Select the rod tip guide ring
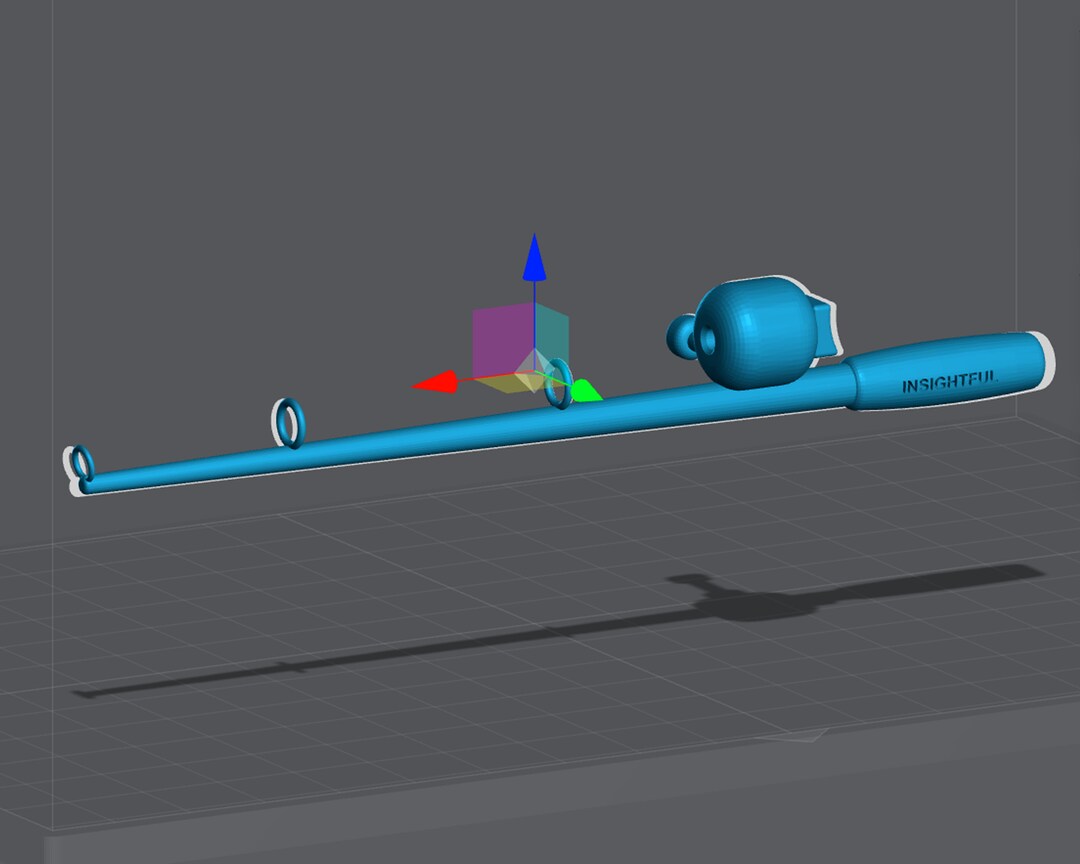This screenshot has height=864, width=1080. [x=81, y=463]
